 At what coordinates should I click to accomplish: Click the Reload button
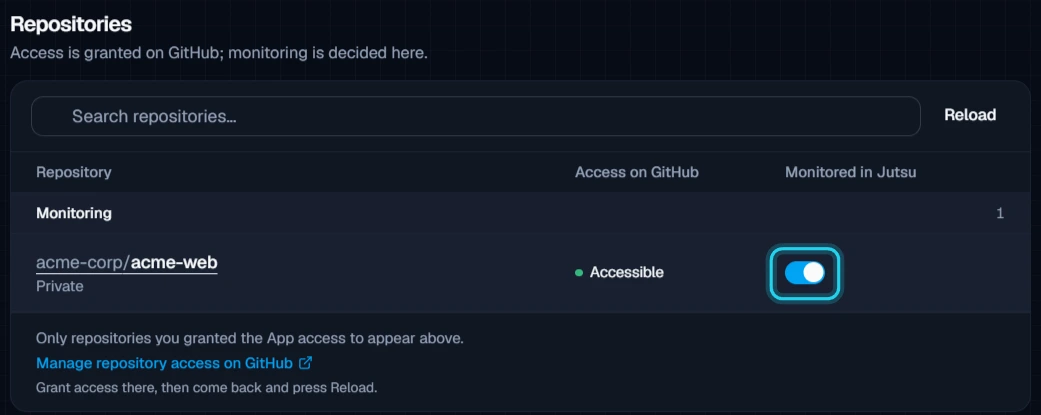[970, 116]
